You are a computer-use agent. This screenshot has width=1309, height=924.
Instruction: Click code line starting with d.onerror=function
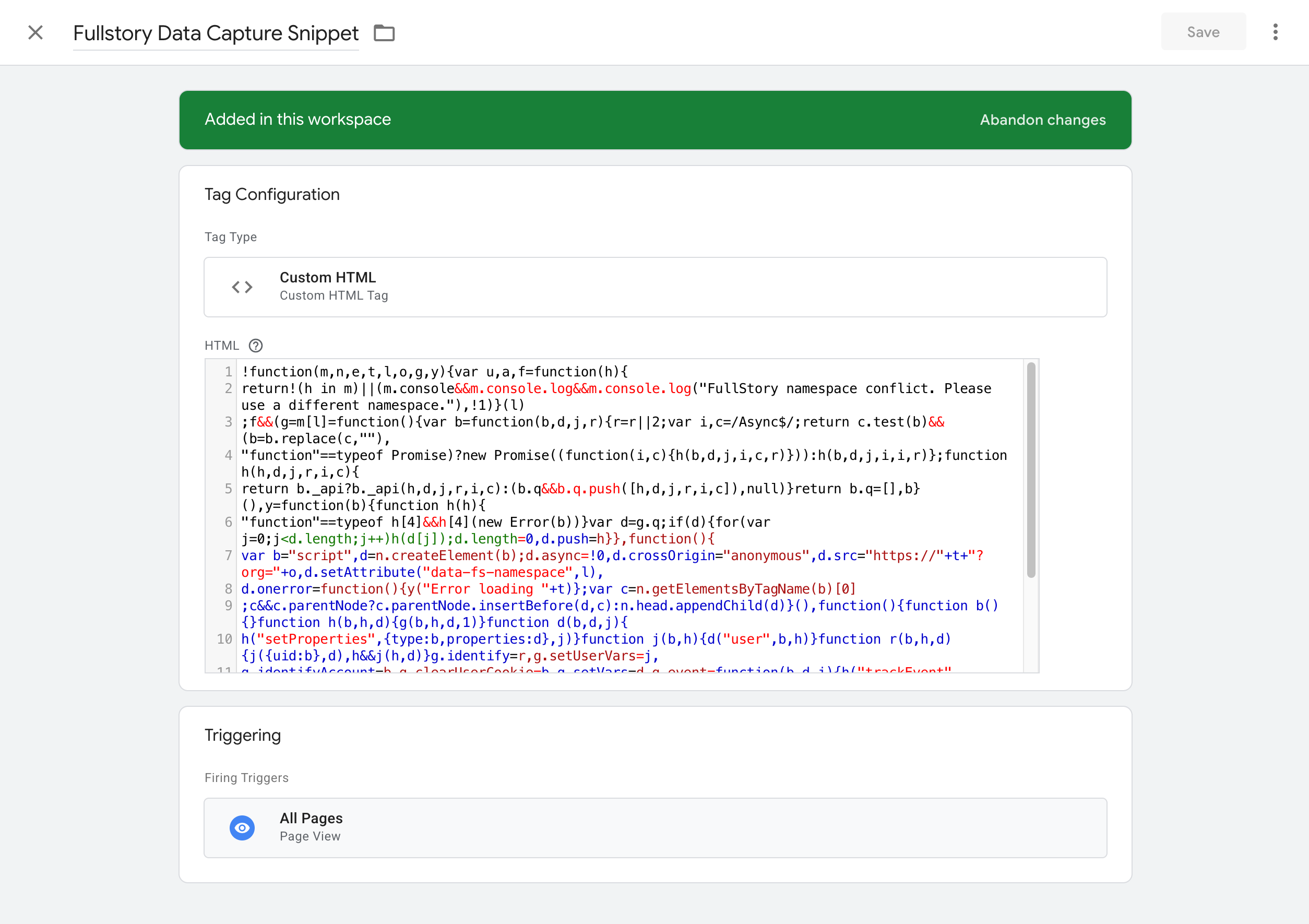tap(549, 589)
